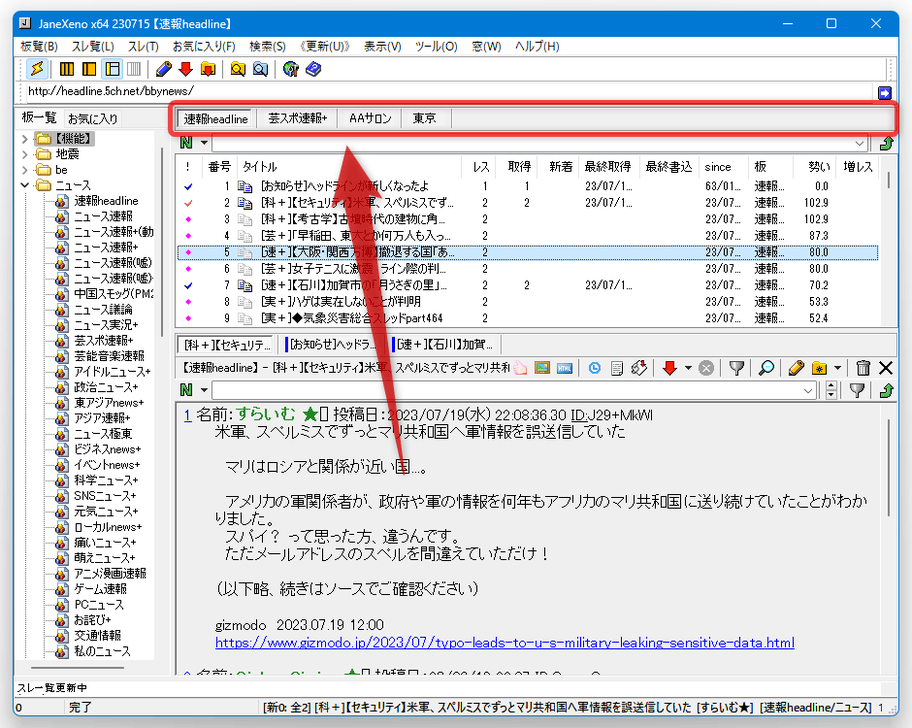Open the thread filter combo box dropdown
912x728 pixels.
coord(808,391)
